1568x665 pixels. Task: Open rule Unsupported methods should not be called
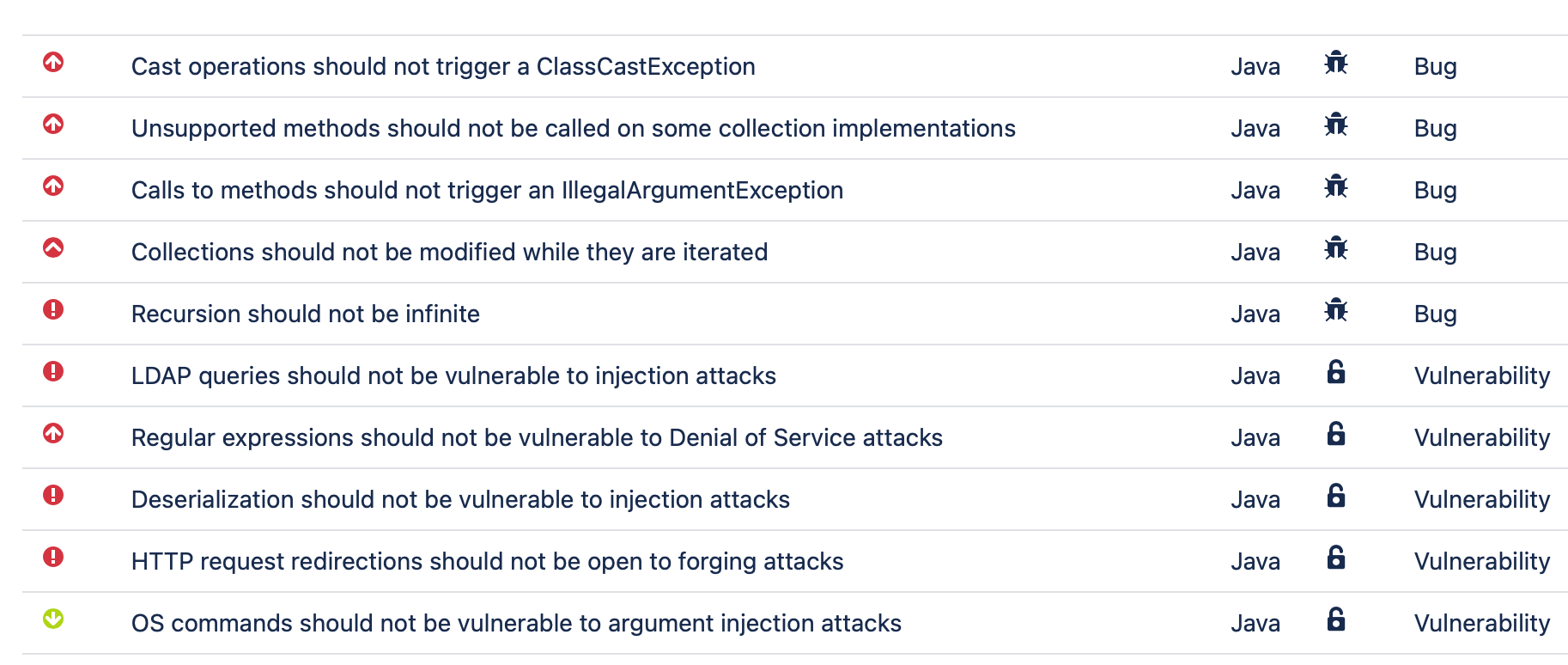click(574, 129)
